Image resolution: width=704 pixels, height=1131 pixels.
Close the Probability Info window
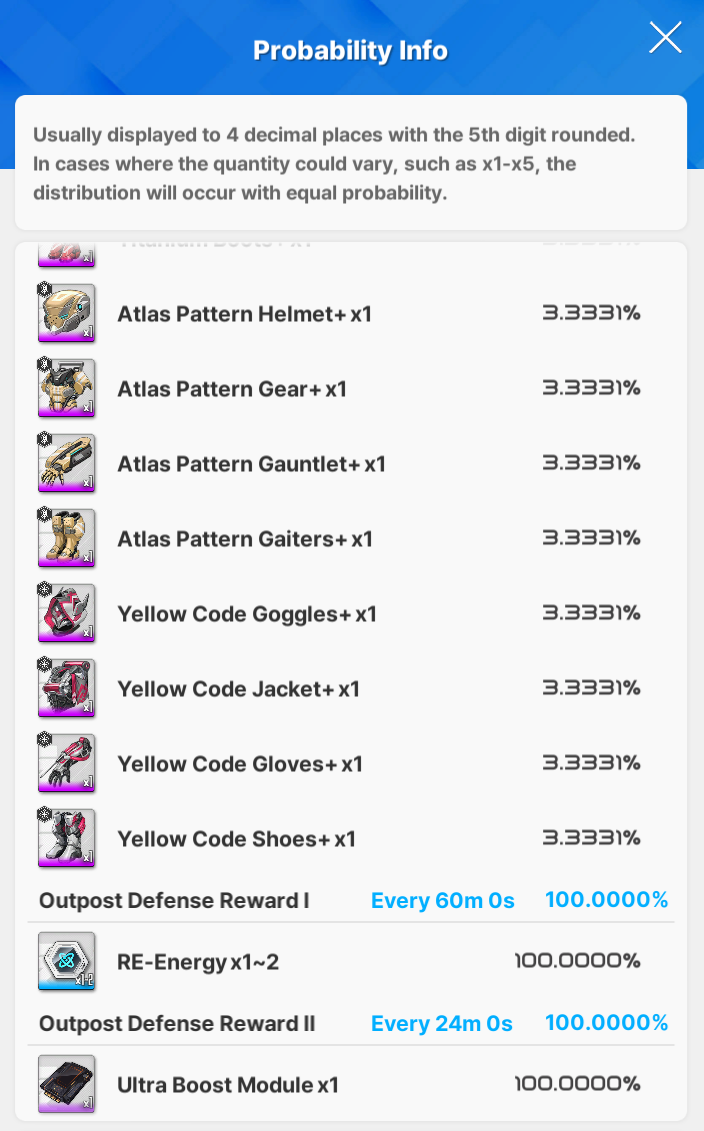pyautogui.click(x=665, y=38)
